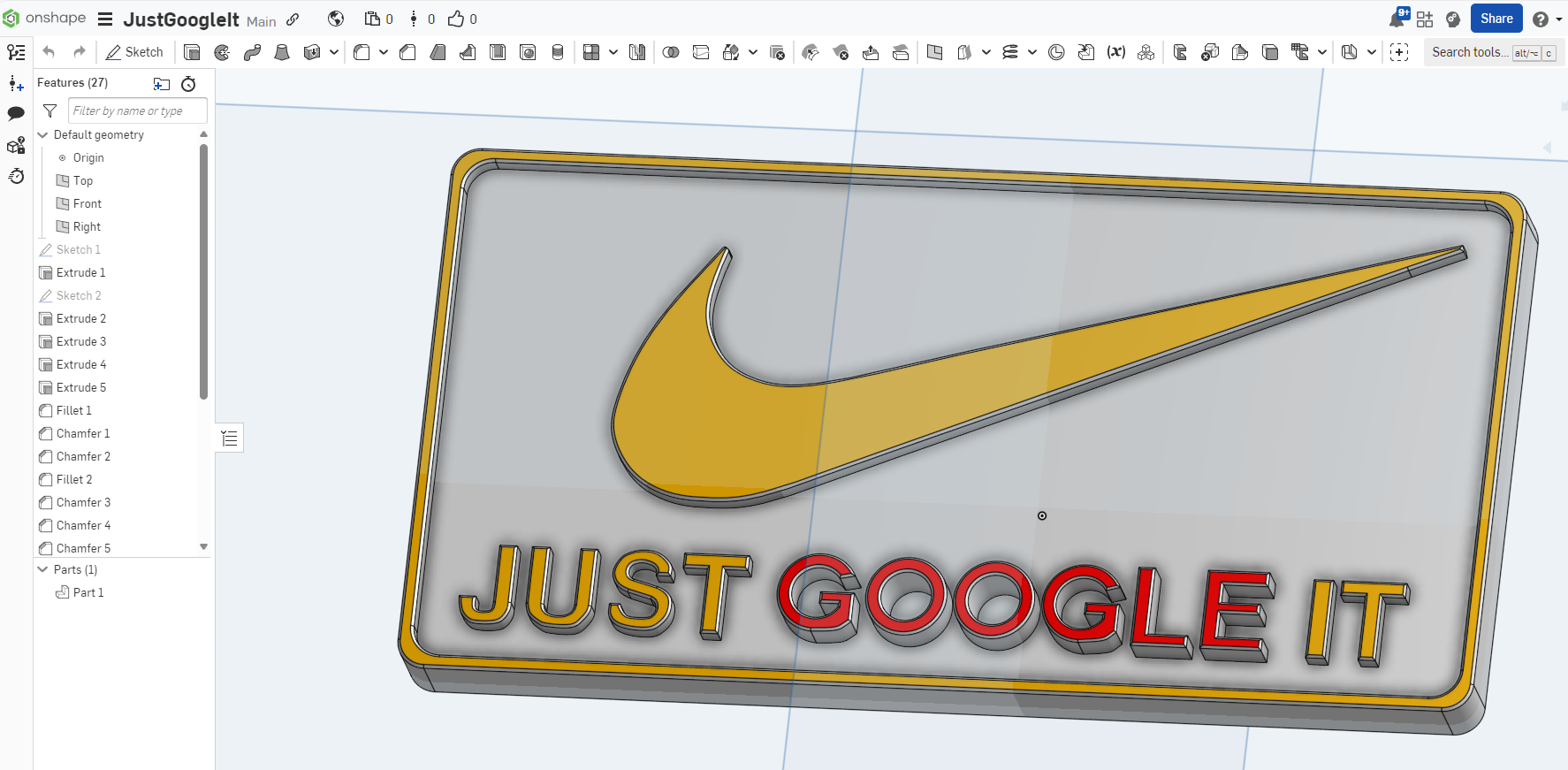Select the Shell tool
The width and height of the screenshot is (1568, 770).
click(x=498, y=52)
